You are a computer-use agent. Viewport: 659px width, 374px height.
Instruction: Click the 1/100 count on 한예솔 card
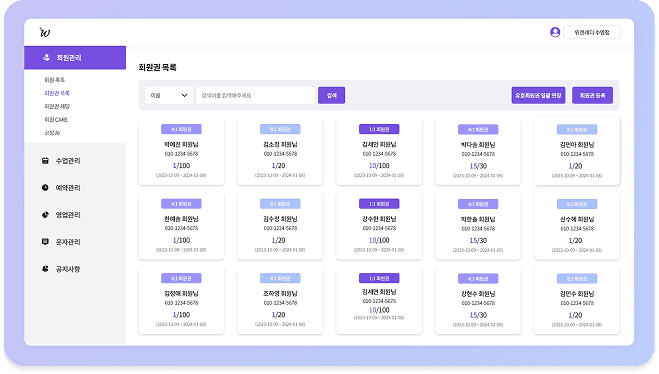coord(181,240)
